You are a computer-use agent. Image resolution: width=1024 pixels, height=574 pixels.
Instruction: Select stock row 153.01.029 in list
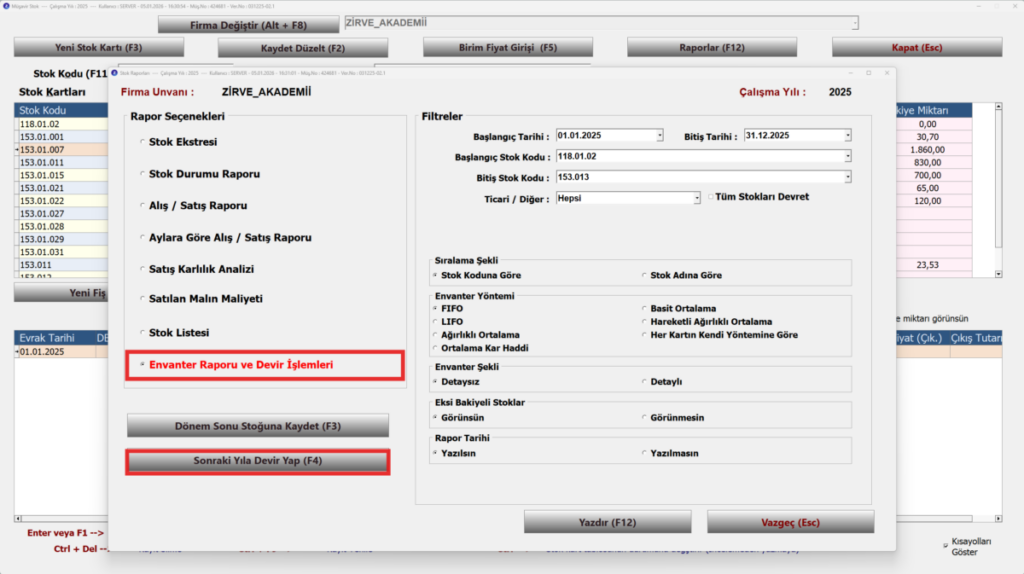pyautogui.click(x=62, y=239)
